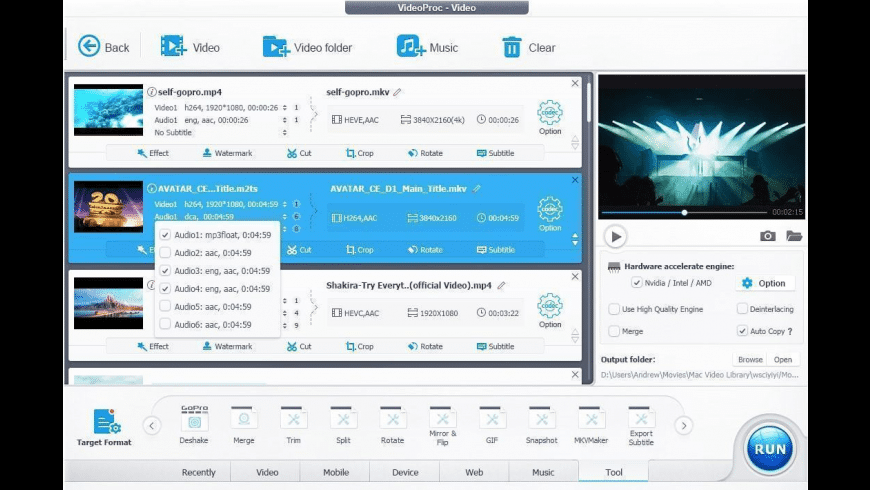
Task: Expand Video1 track selector for AVATAR file
Action: click(x=285, y=204)
